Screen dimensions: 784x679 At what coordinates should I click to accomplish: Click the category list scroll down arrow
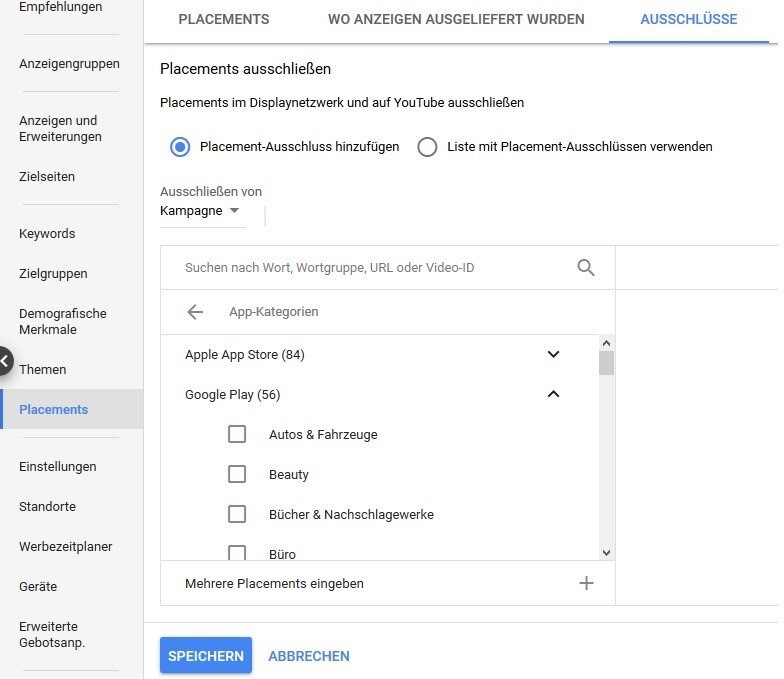click(606, 552)
